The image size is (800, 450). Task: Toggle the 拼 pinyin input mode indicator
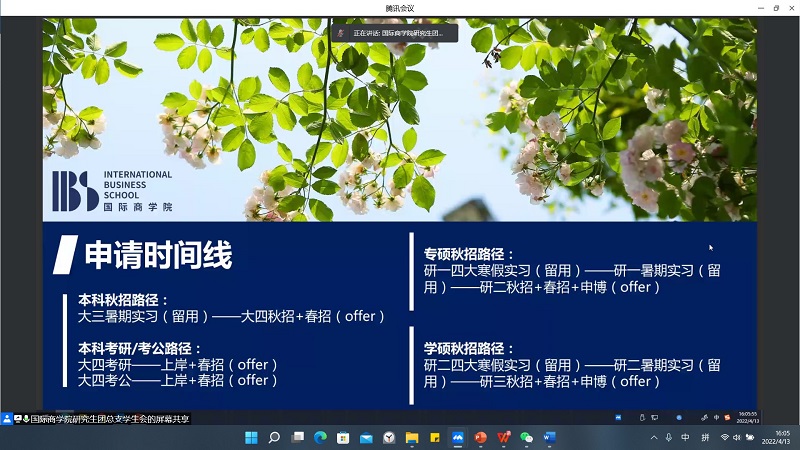pos(705,437)
